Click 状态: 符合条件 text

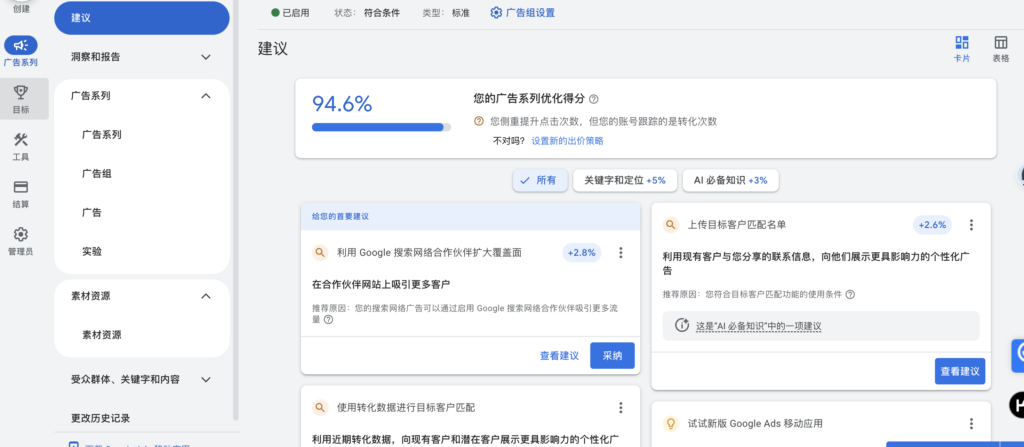click(367, 12)
